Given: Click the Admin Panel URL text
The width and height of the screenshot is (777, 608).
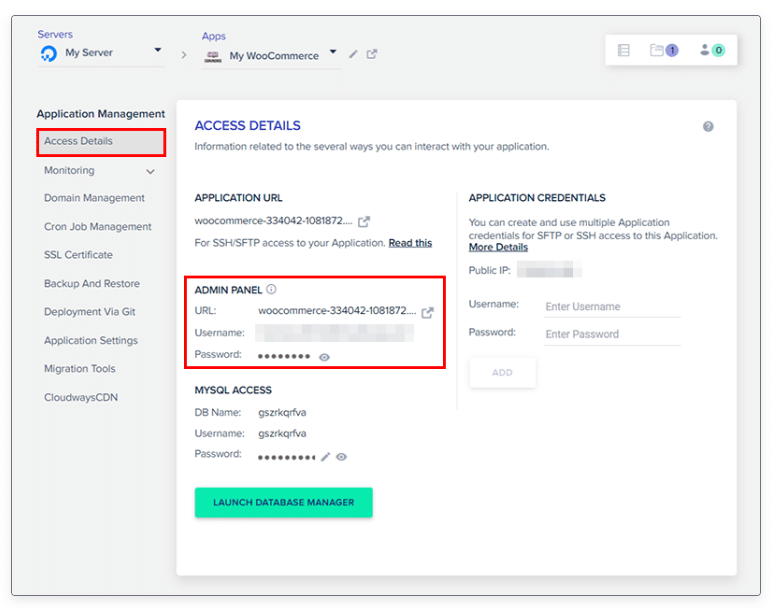Looking at the screenshot, I should click(337, 311).
